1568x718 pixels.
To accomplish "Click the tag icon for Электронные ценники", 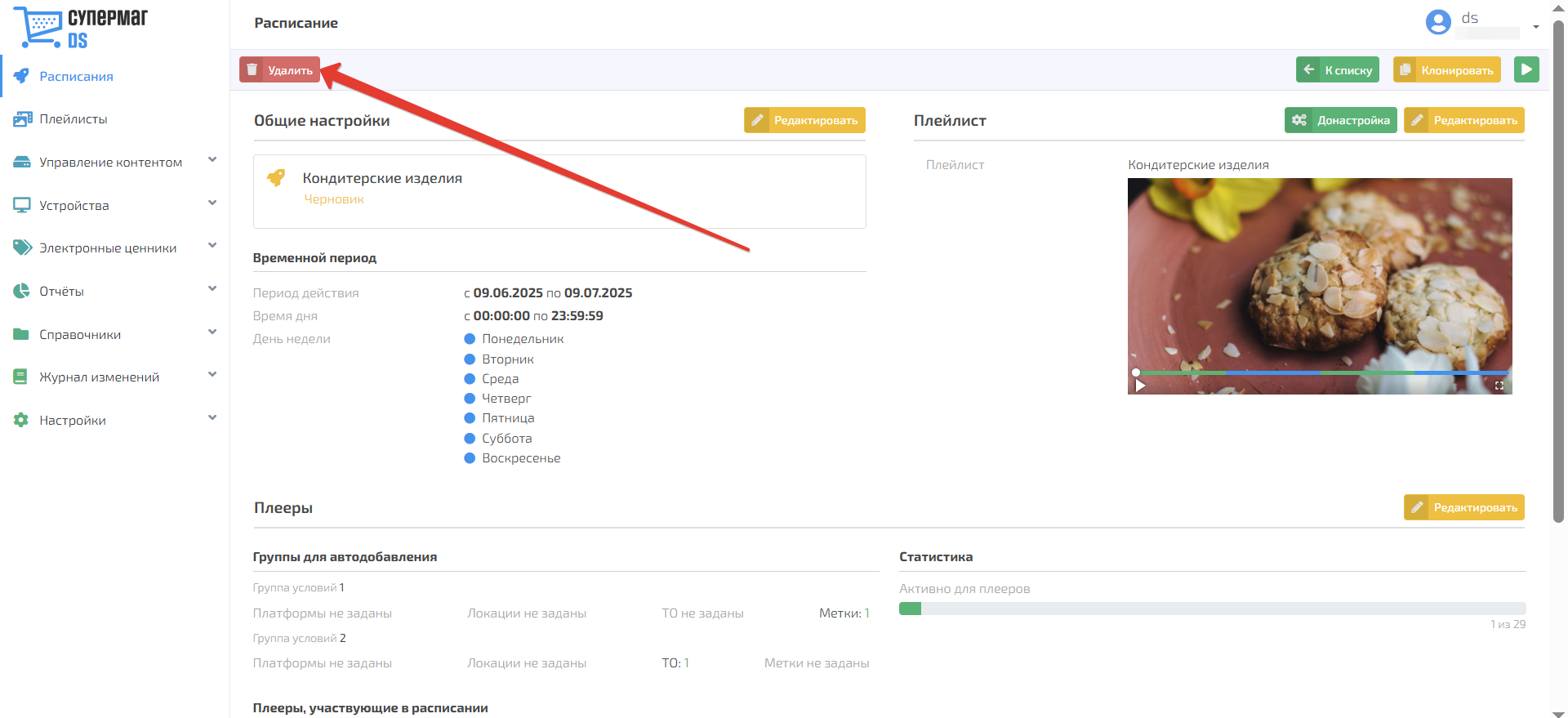I will [22, 248].
